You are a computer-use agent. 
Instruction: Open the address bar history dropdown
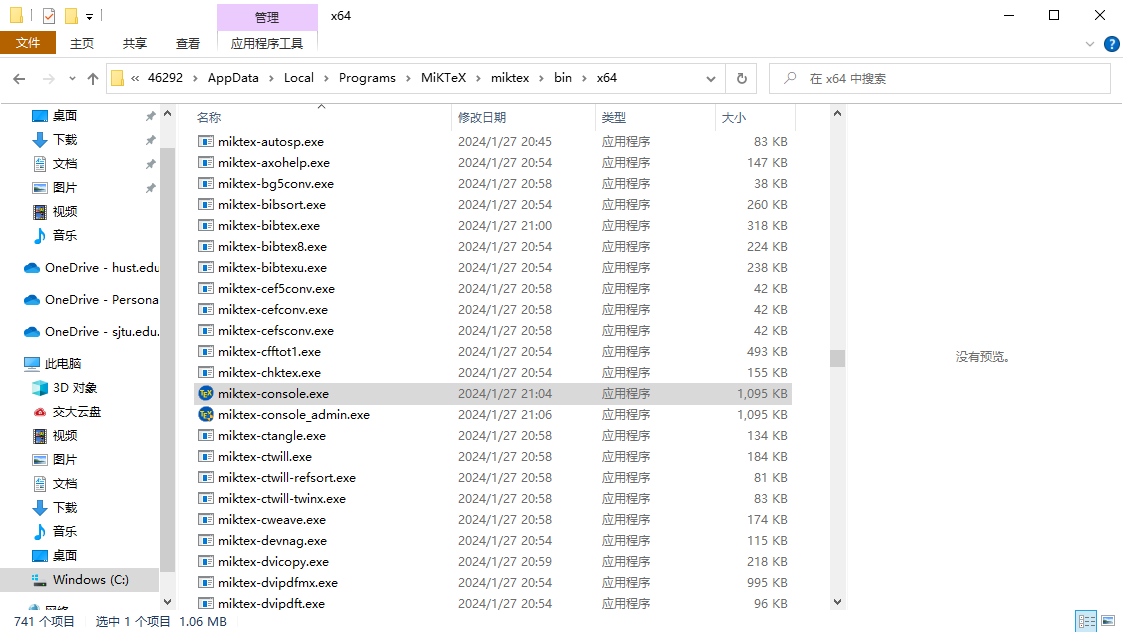coord(710,78)
